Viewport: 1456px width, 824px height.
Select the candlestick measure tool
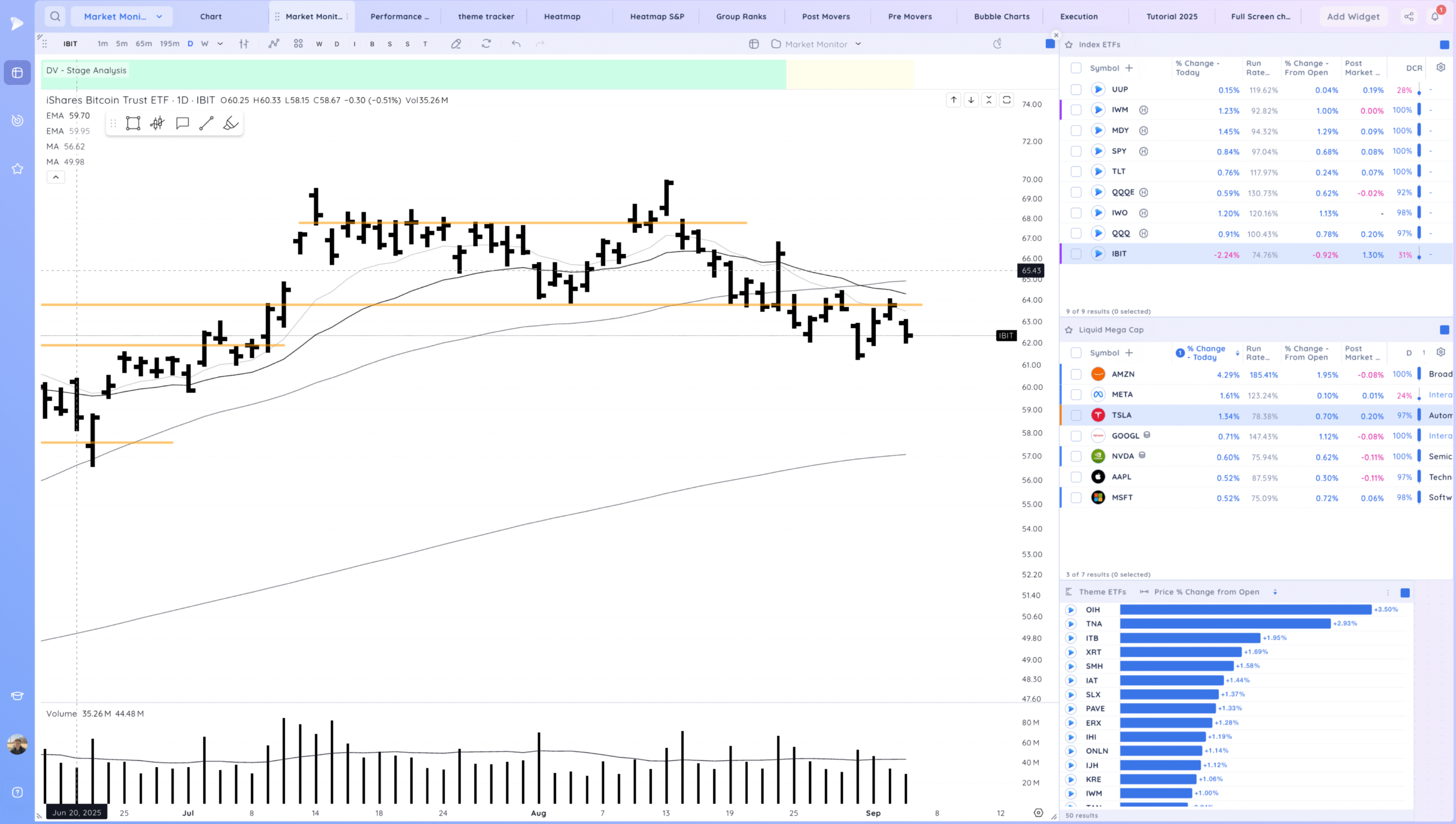click(x=158, y=123)
